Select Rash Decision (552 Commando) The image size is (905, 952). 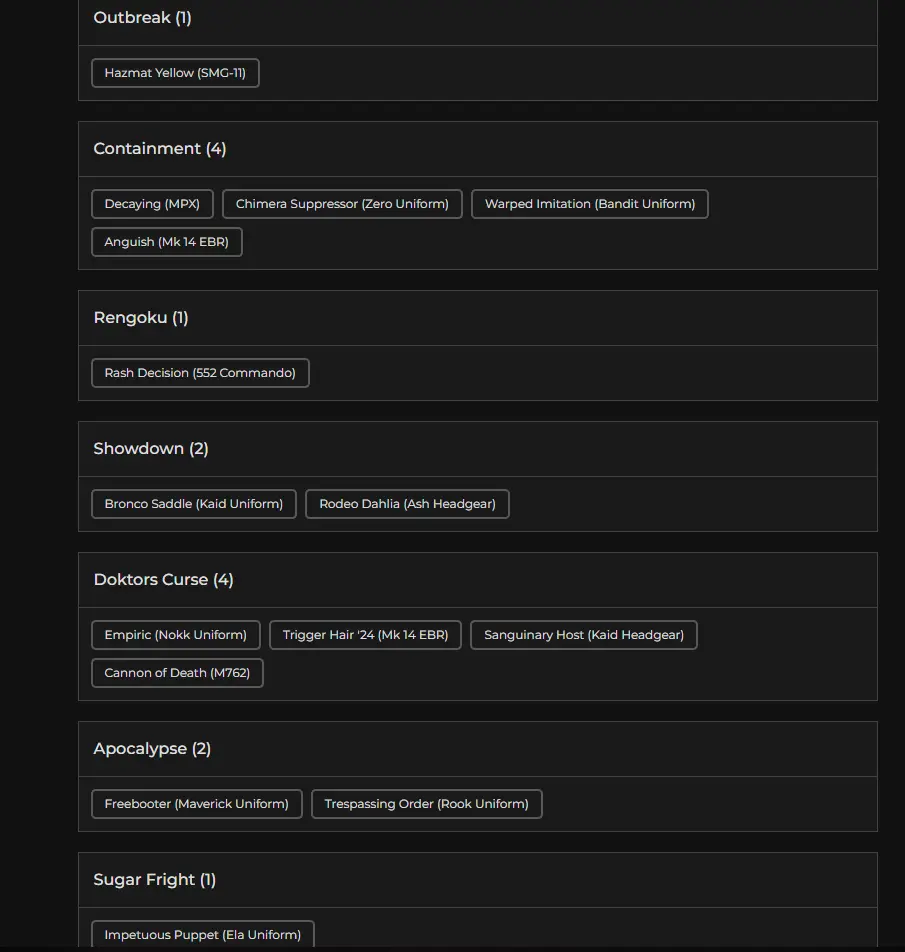click(x=200, y=373)
